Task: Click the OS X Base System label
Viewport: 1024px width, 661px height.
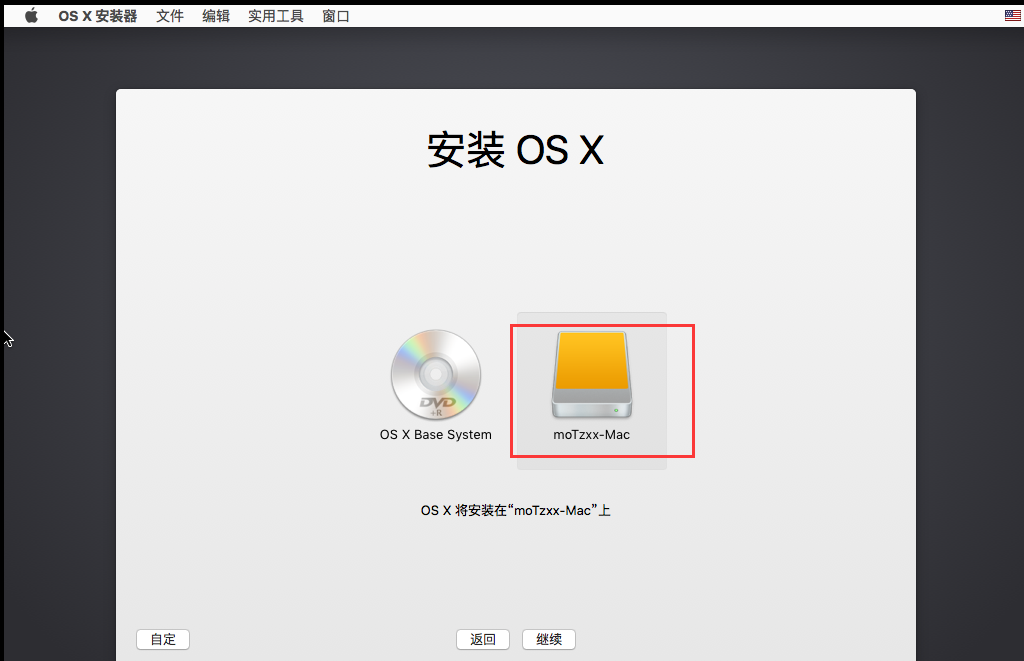Action: point(436,434)
